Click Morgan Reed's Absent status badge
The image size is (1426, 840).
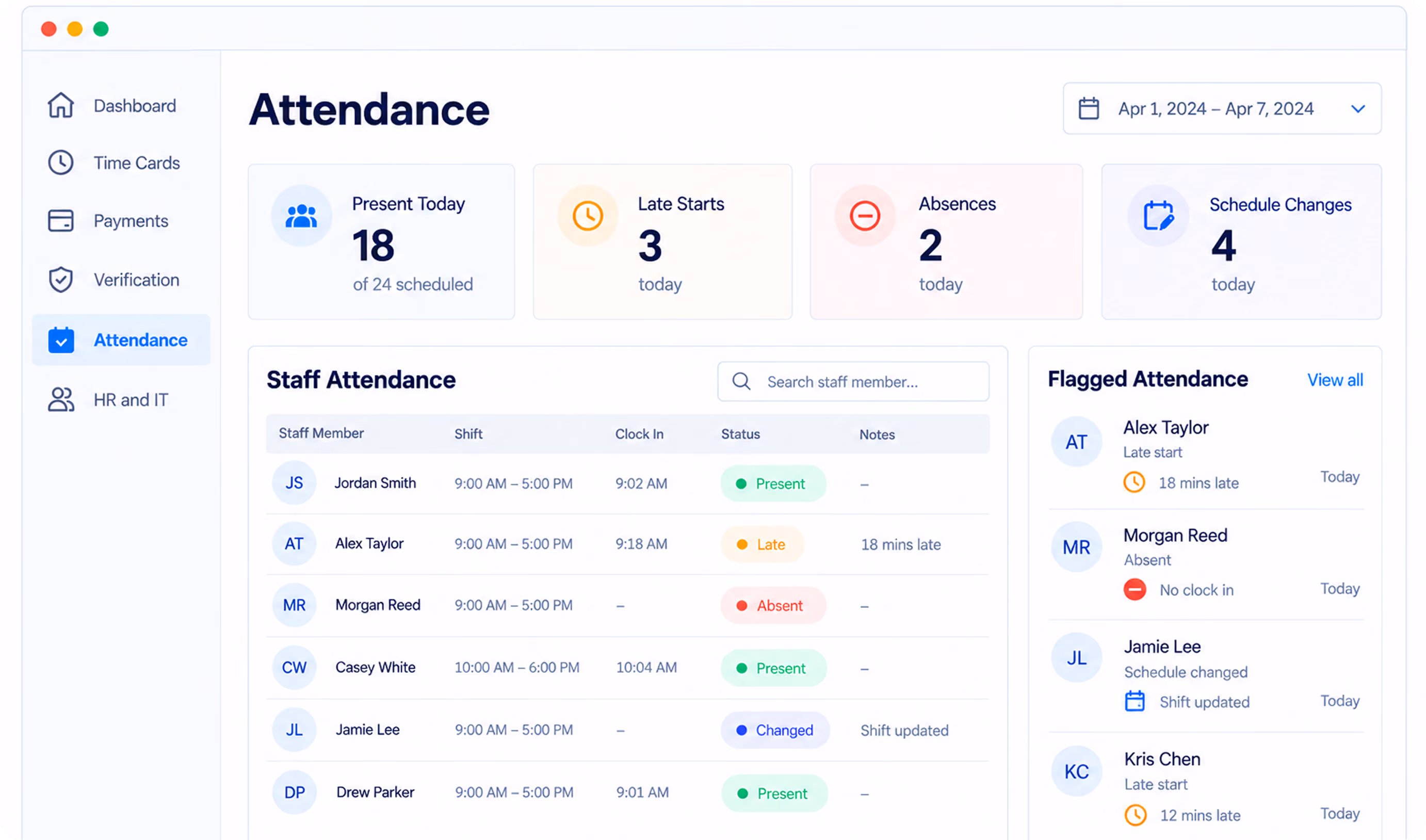coord(773,606)
